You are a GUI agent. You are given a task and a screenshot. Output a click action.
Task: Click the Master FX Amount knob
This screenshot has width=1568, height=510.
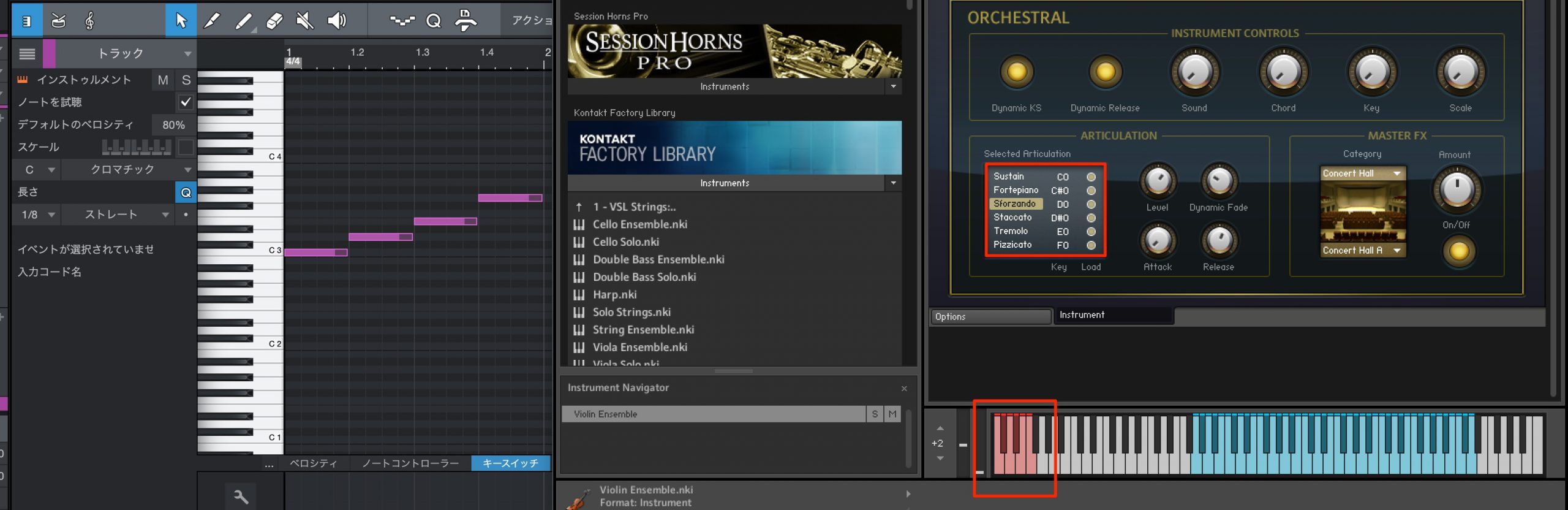(1457, 189)
